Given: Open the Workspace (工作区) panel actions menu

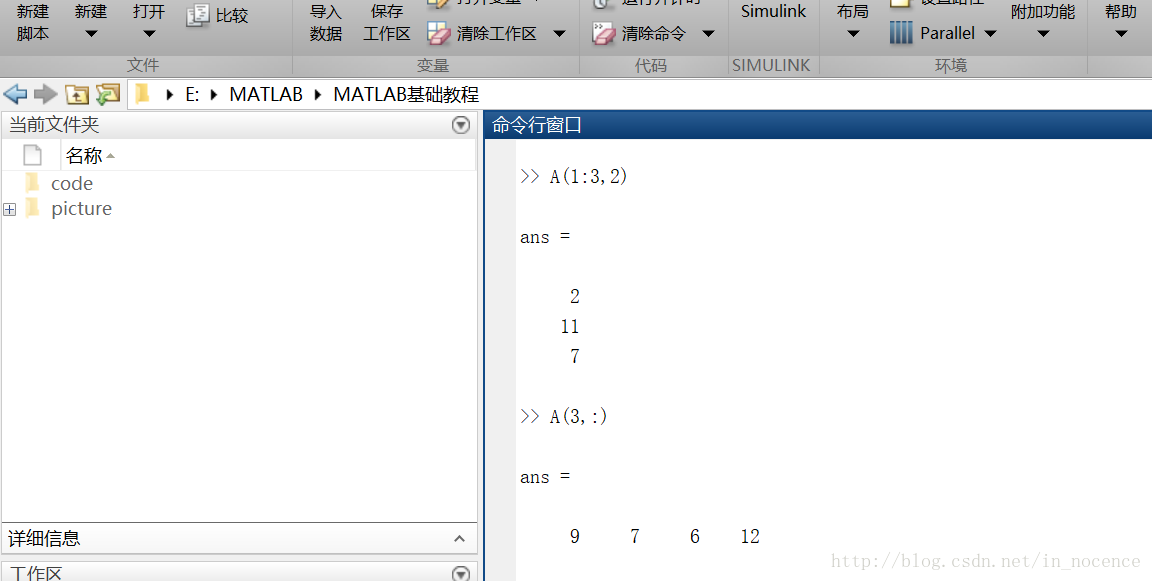Looking at the screenshot, I should [x=461, y=574].
